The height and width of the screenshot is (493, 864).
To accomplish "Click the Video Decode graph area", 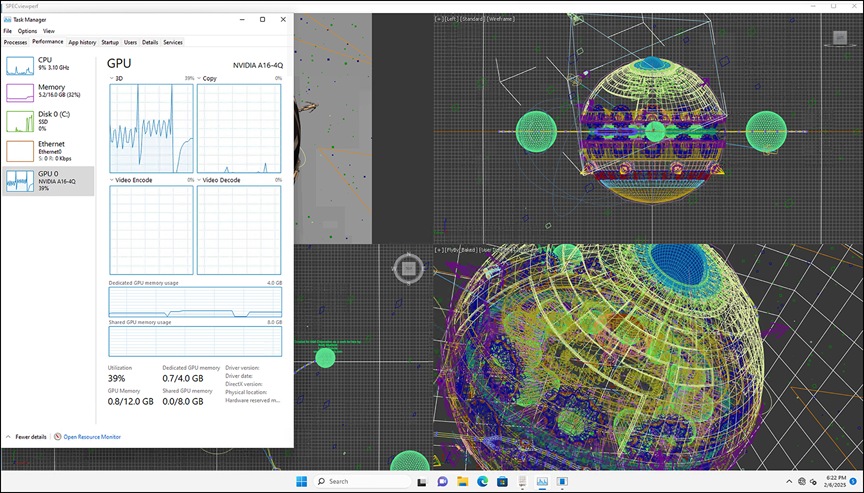I will pyautogui.click(x=239, y=230).
